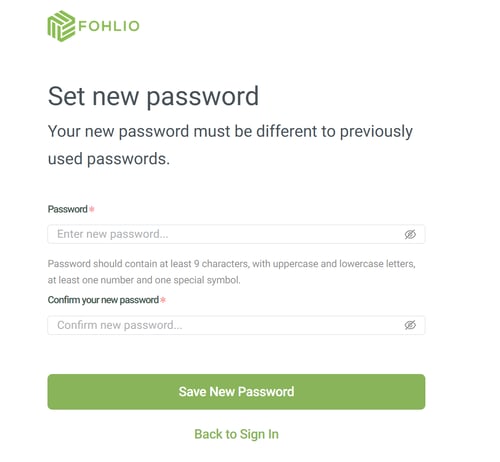Viewport: 500px width, 462px height.
Task: Click the password requirements hint text
Action: [231, 272]
